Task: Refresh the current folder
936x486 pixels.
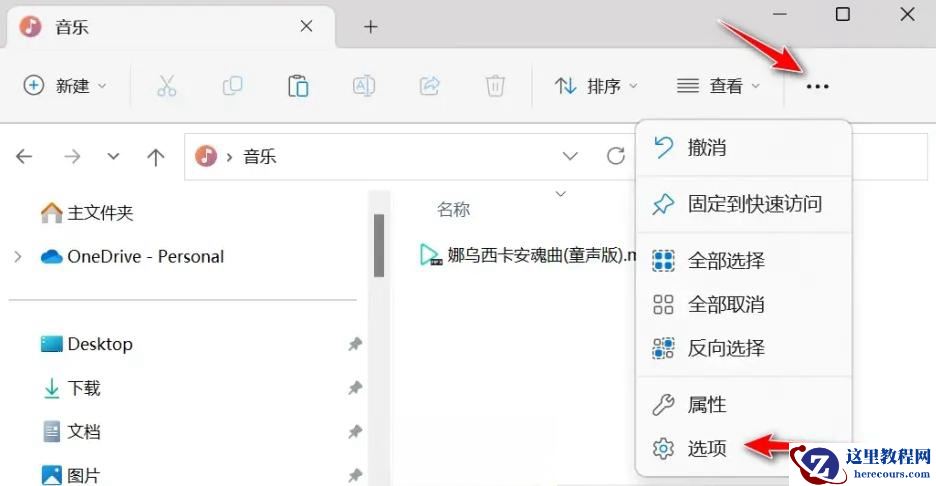Action: click(615, 156)
